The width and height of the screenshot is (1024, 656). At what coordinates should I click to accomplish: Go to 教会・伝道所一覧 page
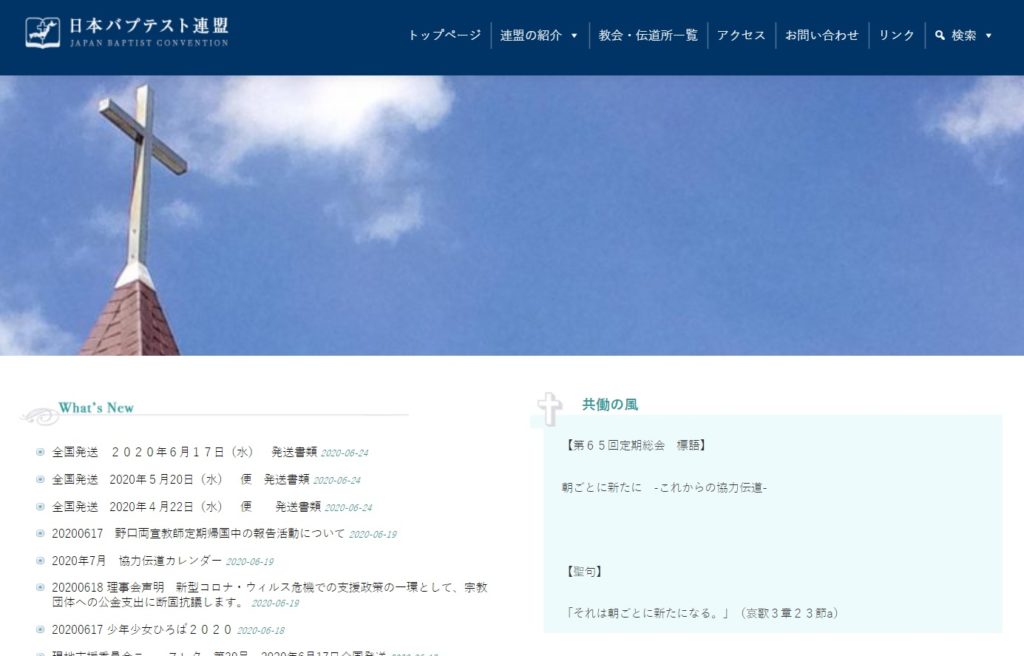pyautogui.click(x=648, y=35)
